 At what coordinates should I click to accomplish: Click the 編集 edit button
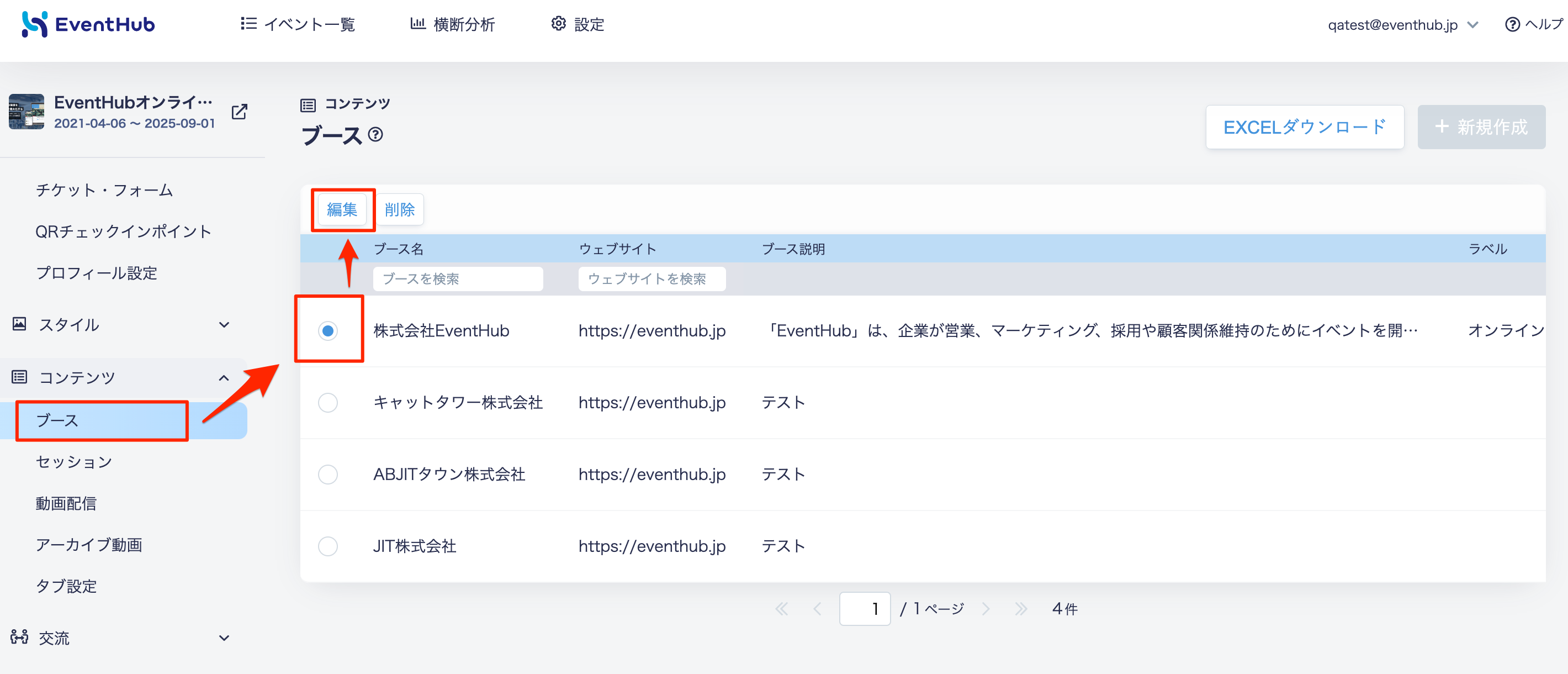tap(342, 209)
